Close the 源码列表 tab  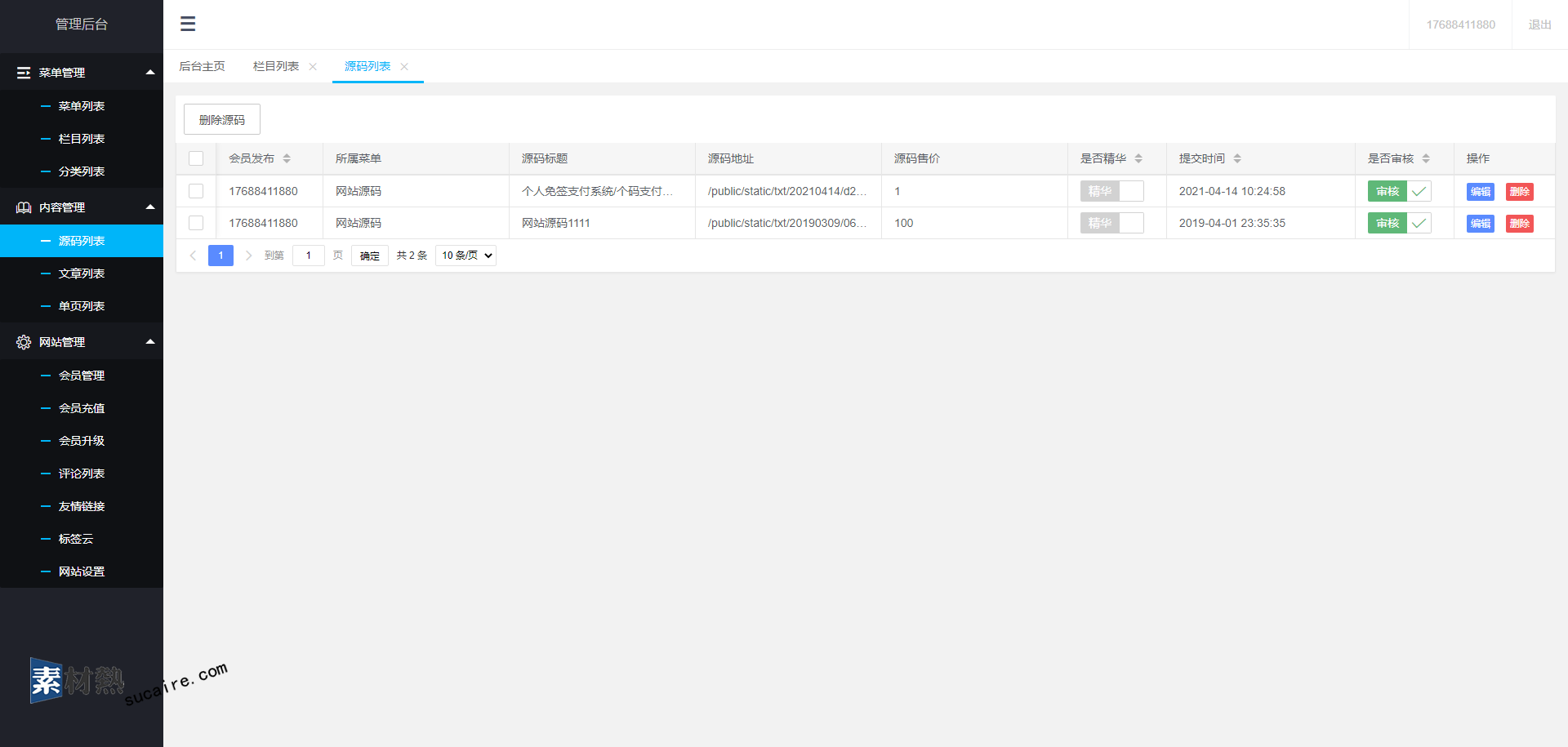404,67
